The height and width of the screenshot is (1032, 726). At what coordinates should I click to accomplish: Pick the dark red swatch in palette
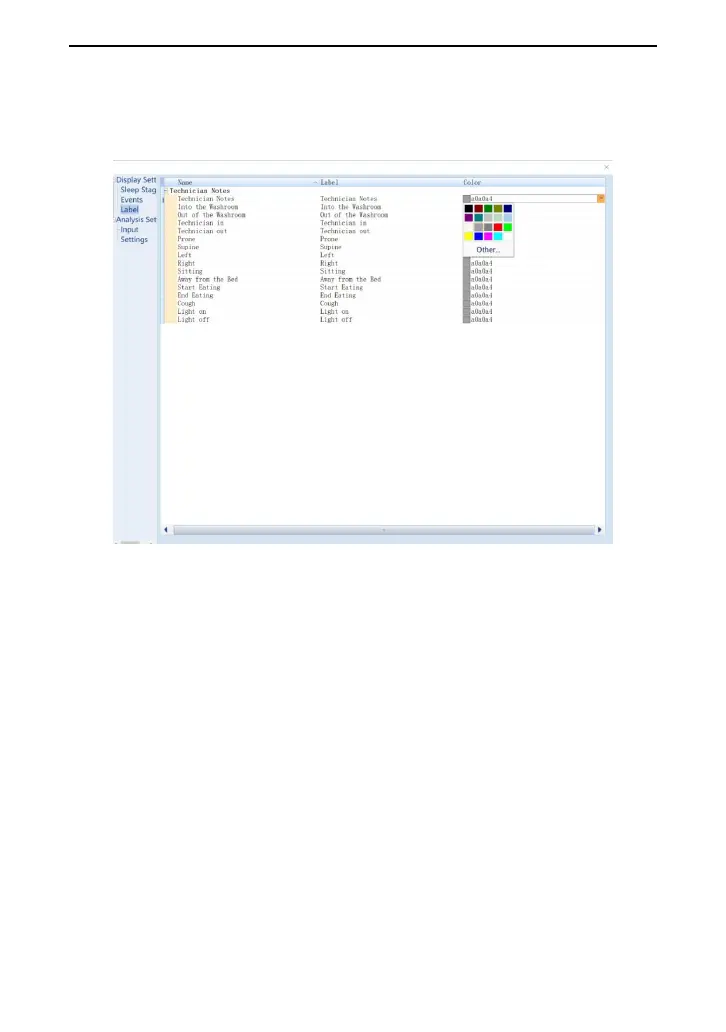pos(479,209)
